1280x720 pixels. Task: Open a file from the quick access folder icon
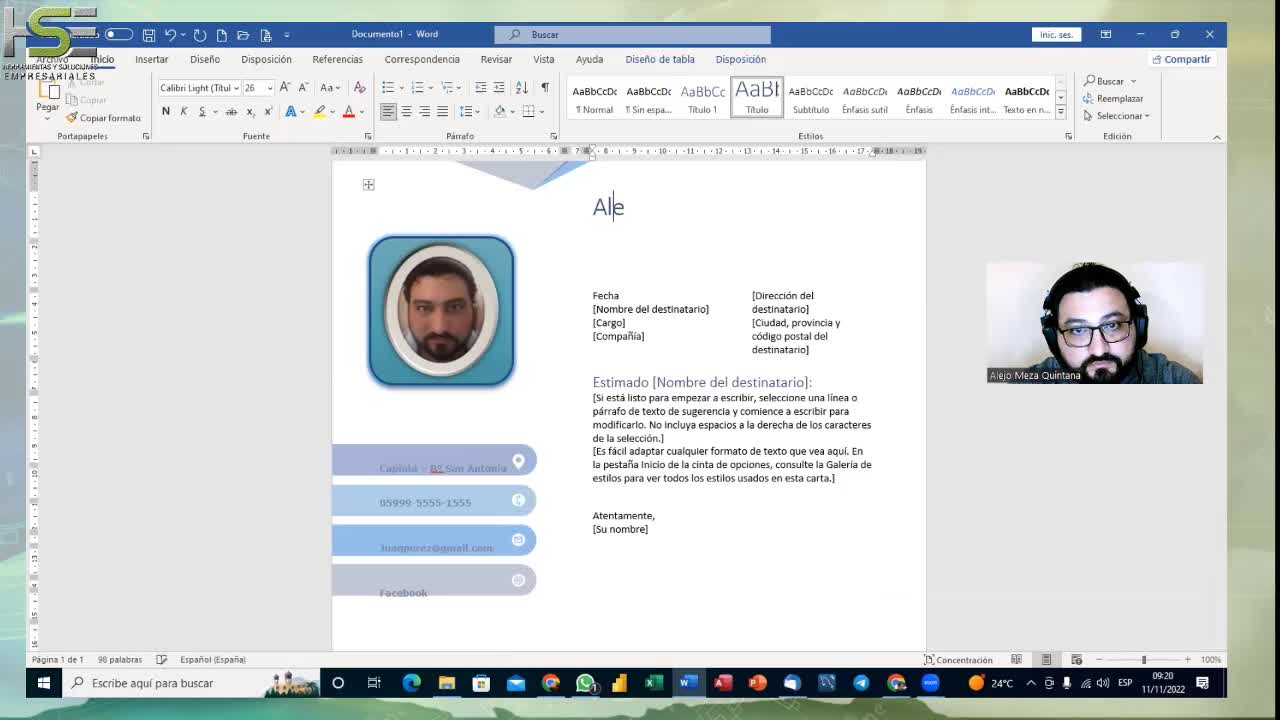[243, 35]
